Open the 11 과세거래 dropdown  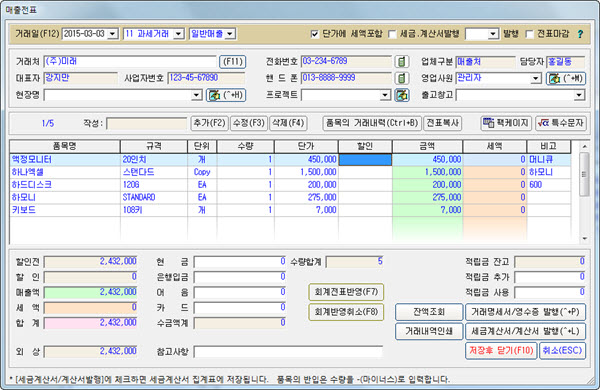[x=178, y=34]
